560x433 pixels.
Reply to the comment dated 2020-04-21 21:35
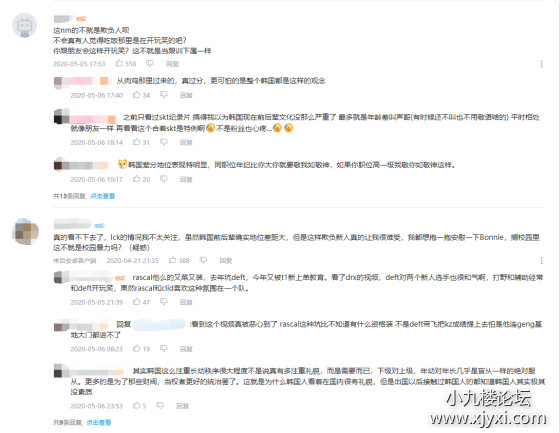pos(226,260)
